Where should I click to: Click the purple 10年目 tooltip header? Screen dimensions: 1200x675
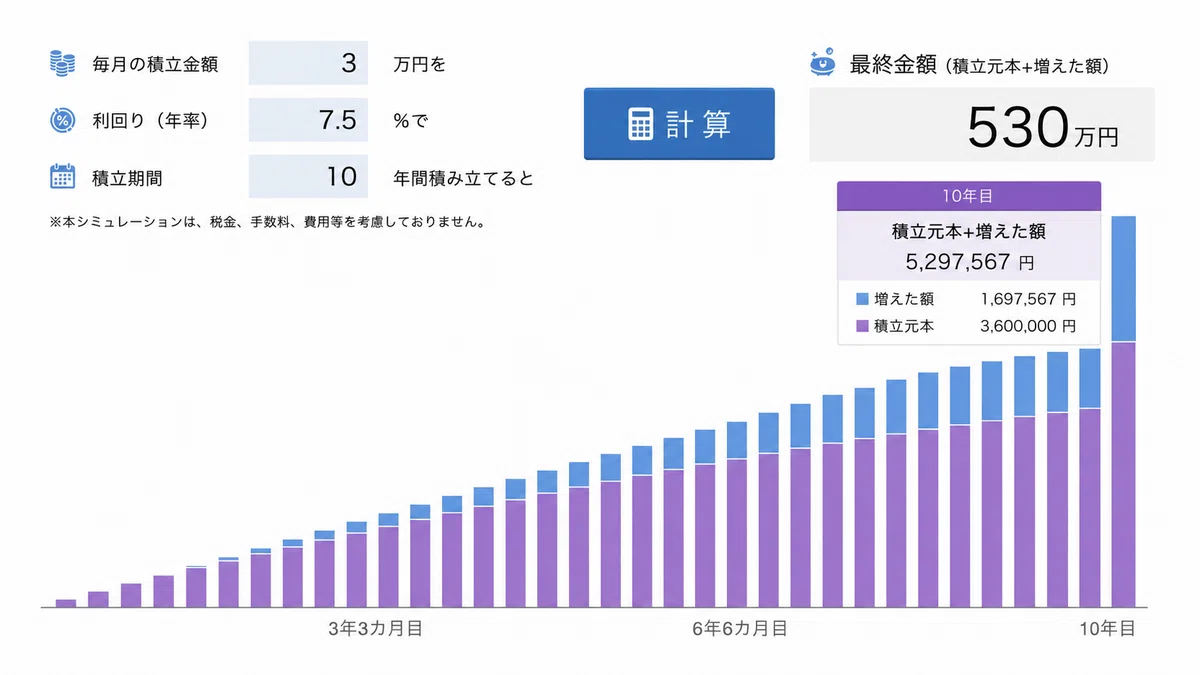(x=969, y=197)
